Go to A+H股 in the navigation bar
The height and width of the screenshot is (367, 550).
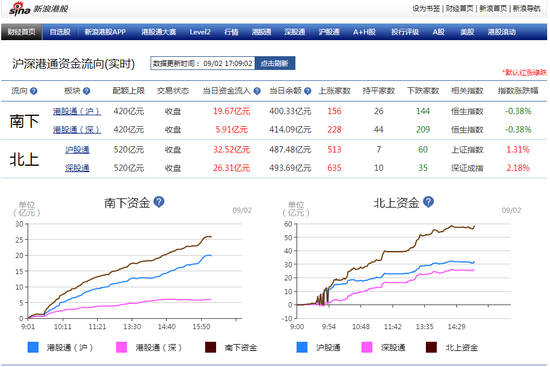click(364, 32)
